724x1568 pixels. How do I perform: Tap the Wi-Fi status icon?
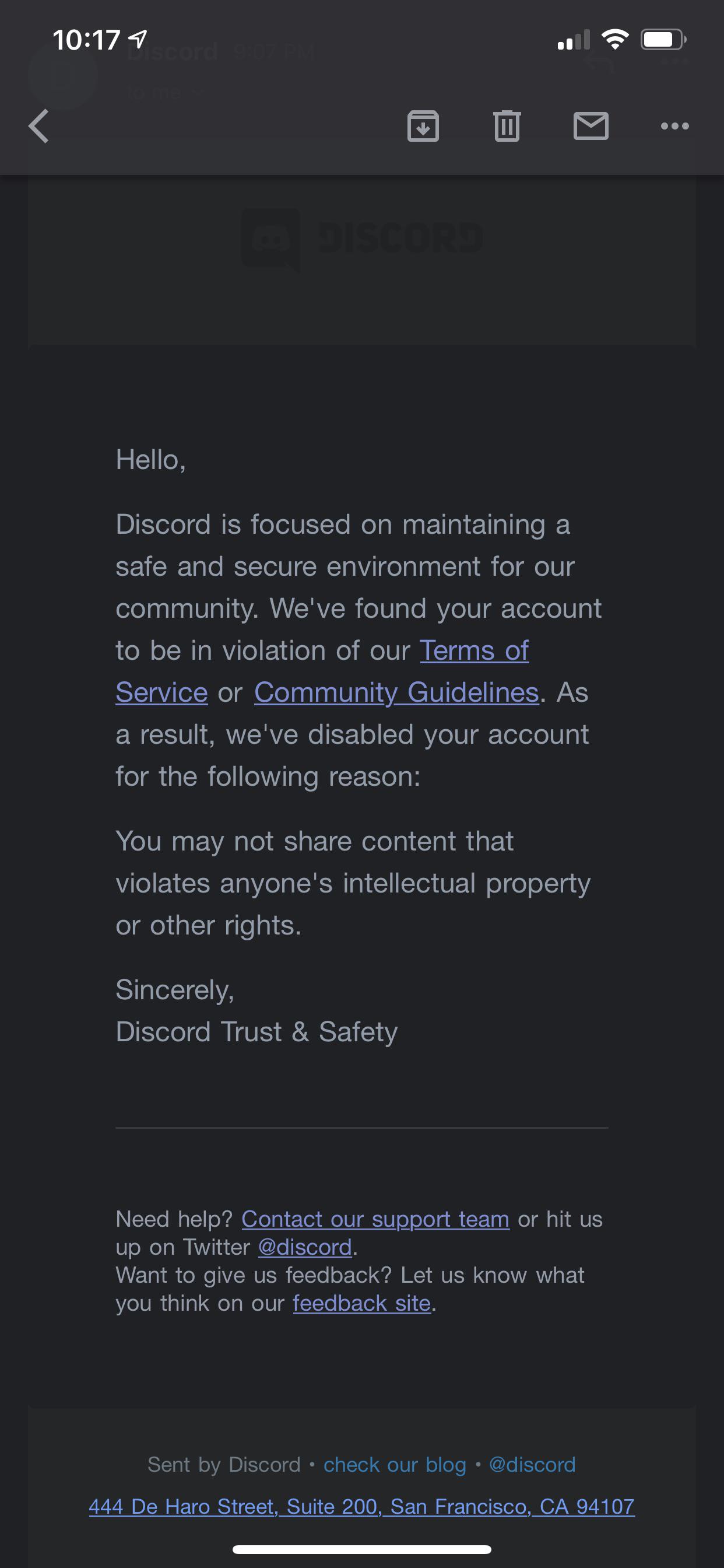point(614,40)
